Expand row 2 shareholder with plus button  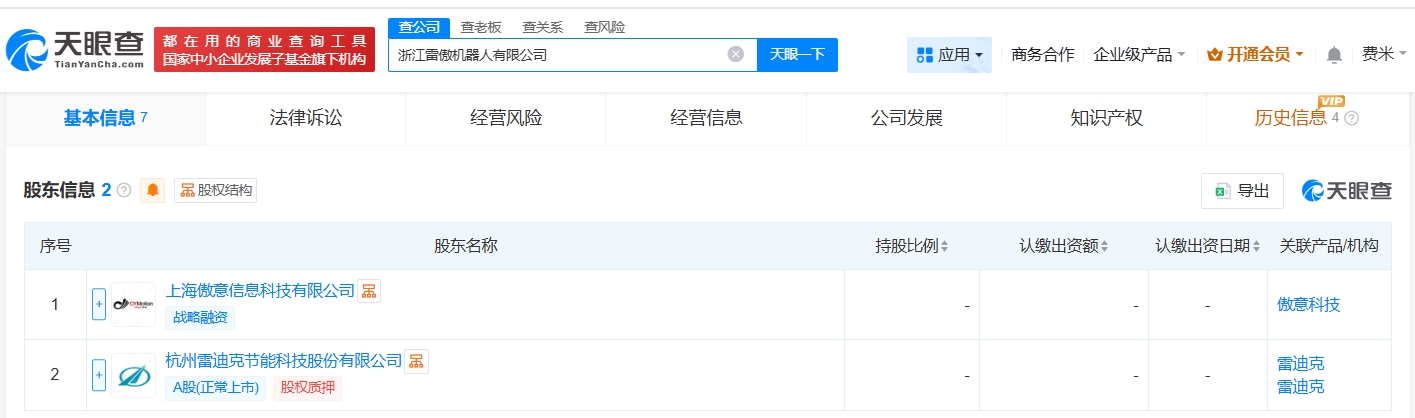99,375
